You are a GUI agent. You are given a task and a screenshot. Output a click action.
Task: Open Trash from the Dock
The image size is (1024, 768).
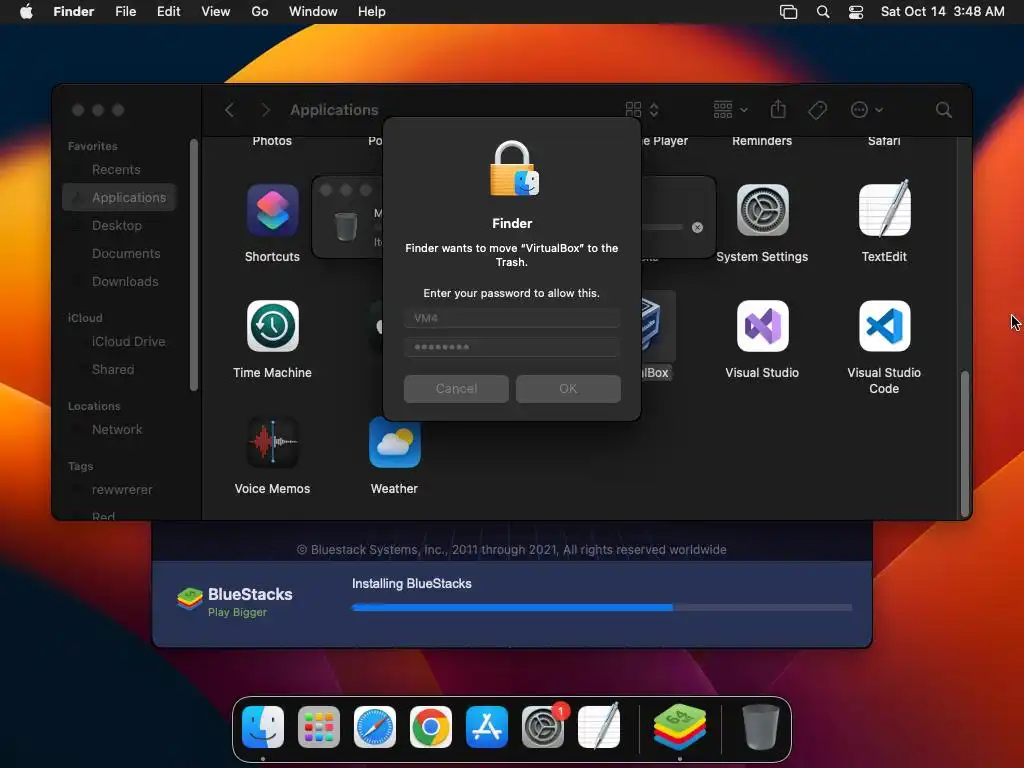(761, 727)
